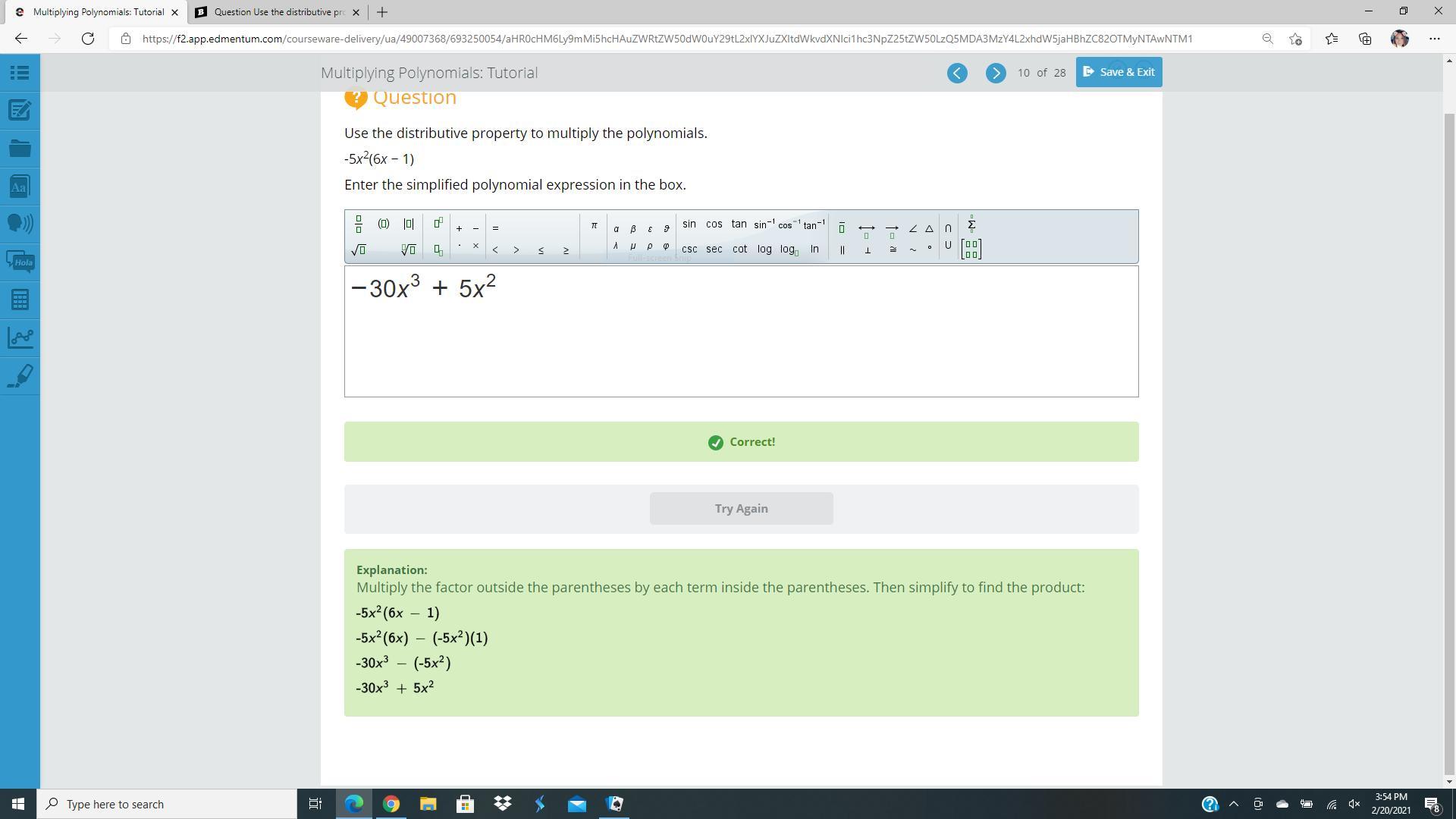Open the table of contents menu
Image resolution: width=1456 pixels, height=819 pixels.
click(x=20, y=73)
